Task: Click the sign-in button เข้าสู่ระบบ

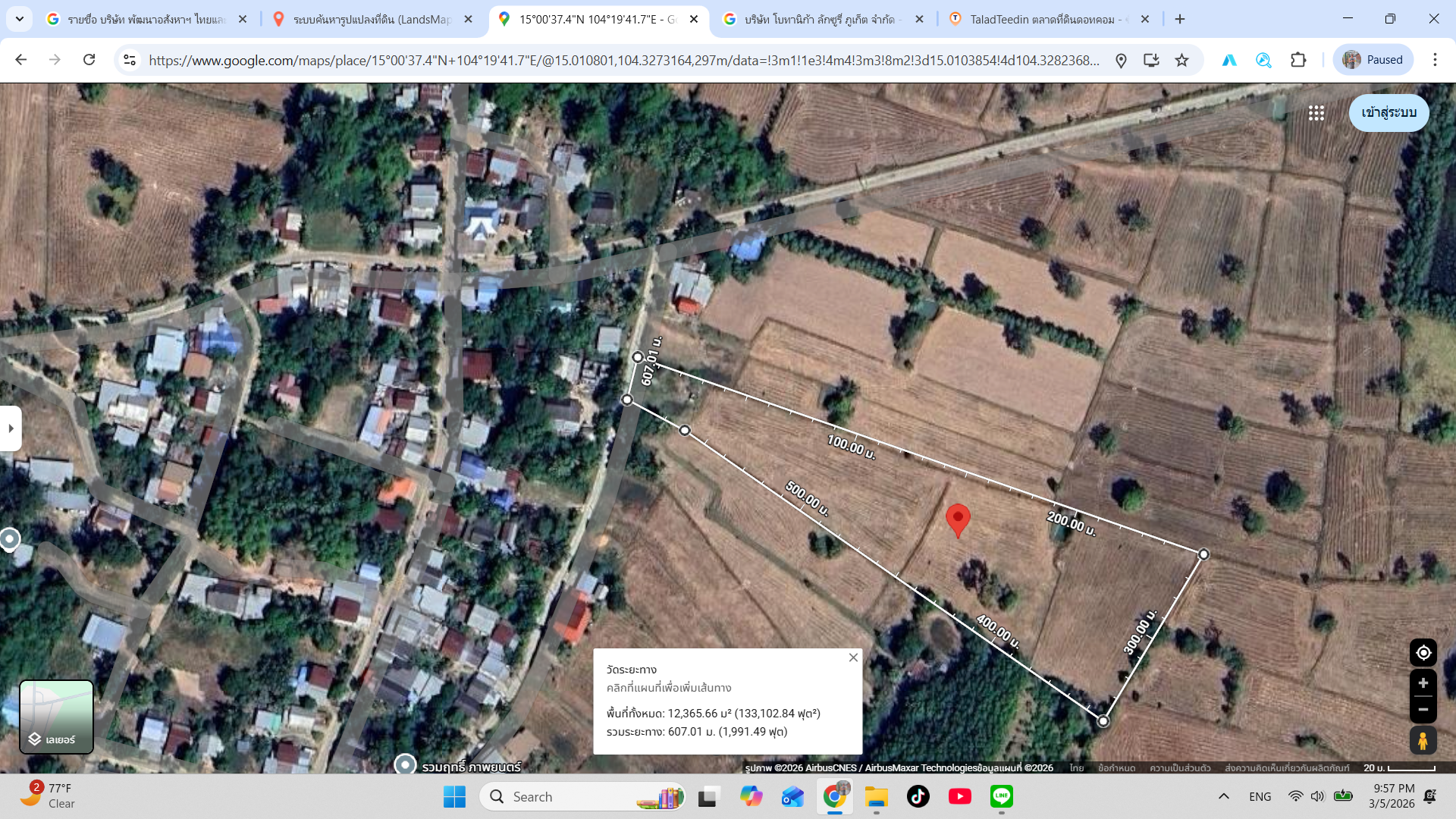Action: pyautogui.click(x=1389, y=113)
